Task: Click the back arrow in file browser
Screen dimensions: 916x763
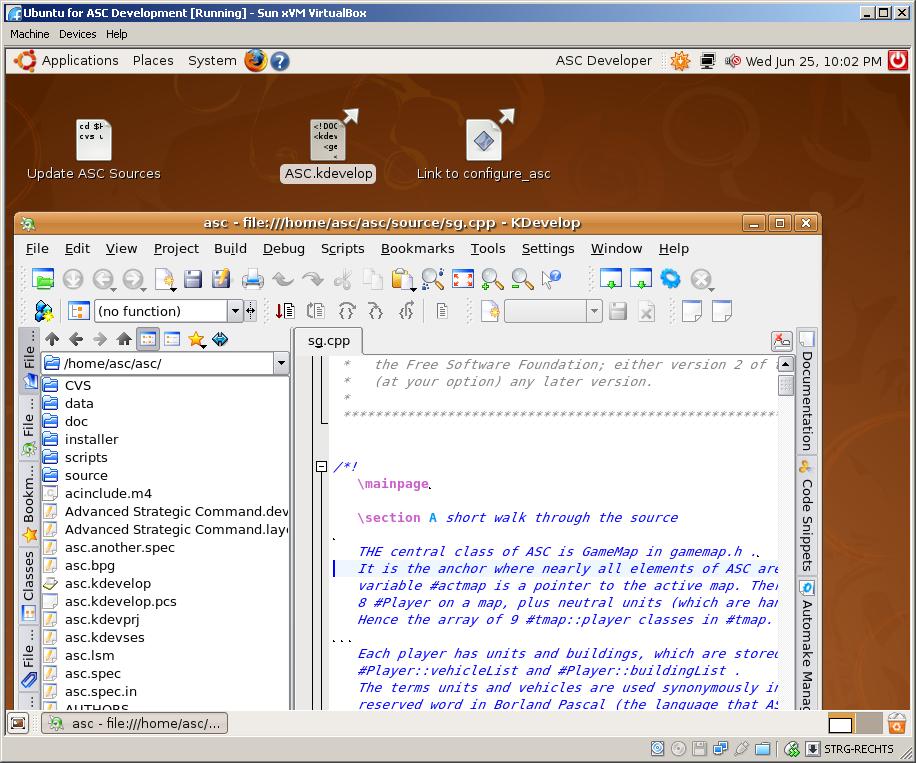Action: [76, 339]
